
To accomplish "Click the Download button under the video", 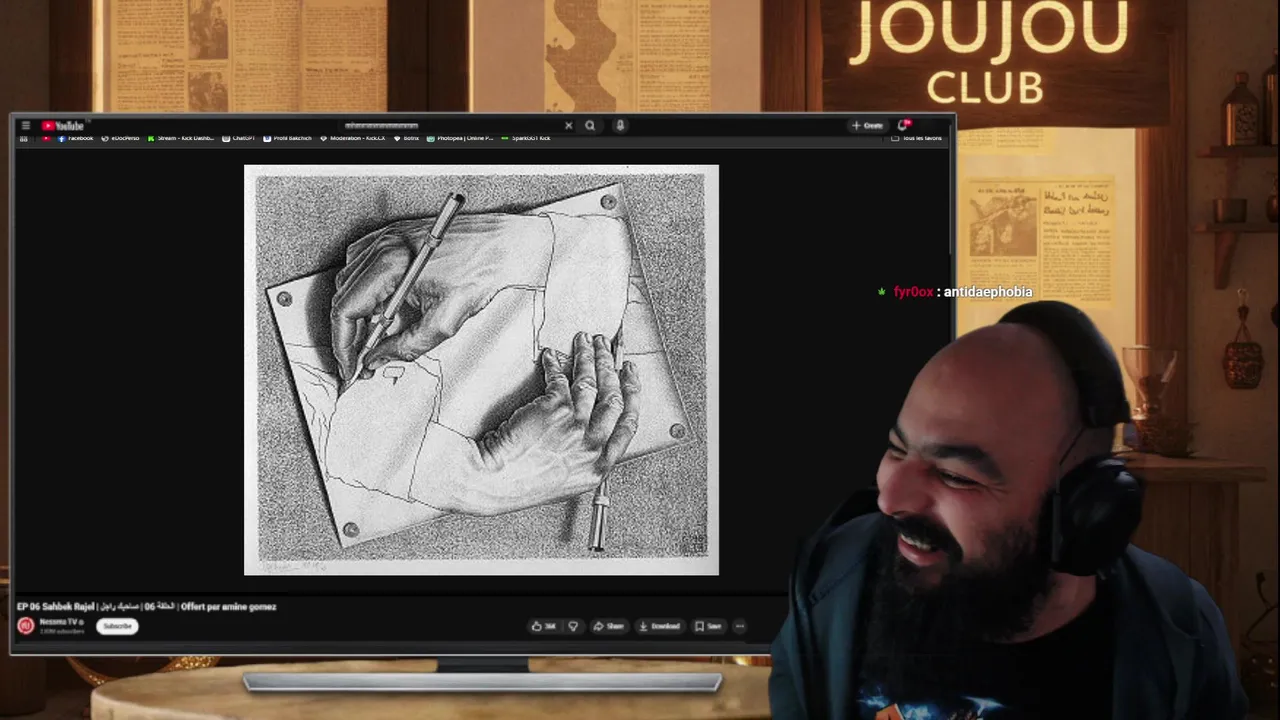I will click(659, 626).
